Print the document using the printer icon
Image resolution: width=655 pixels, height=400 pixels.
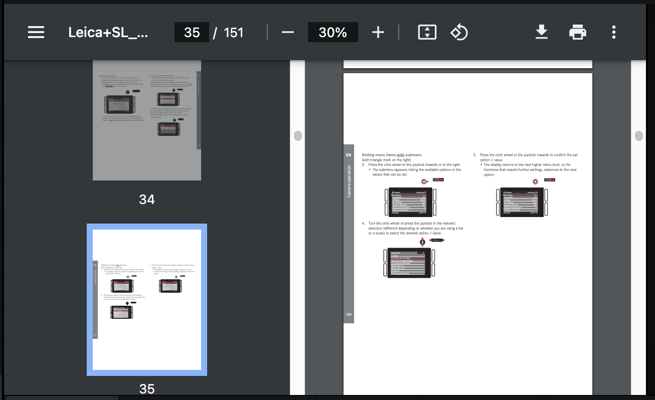[x=577, y=32]
